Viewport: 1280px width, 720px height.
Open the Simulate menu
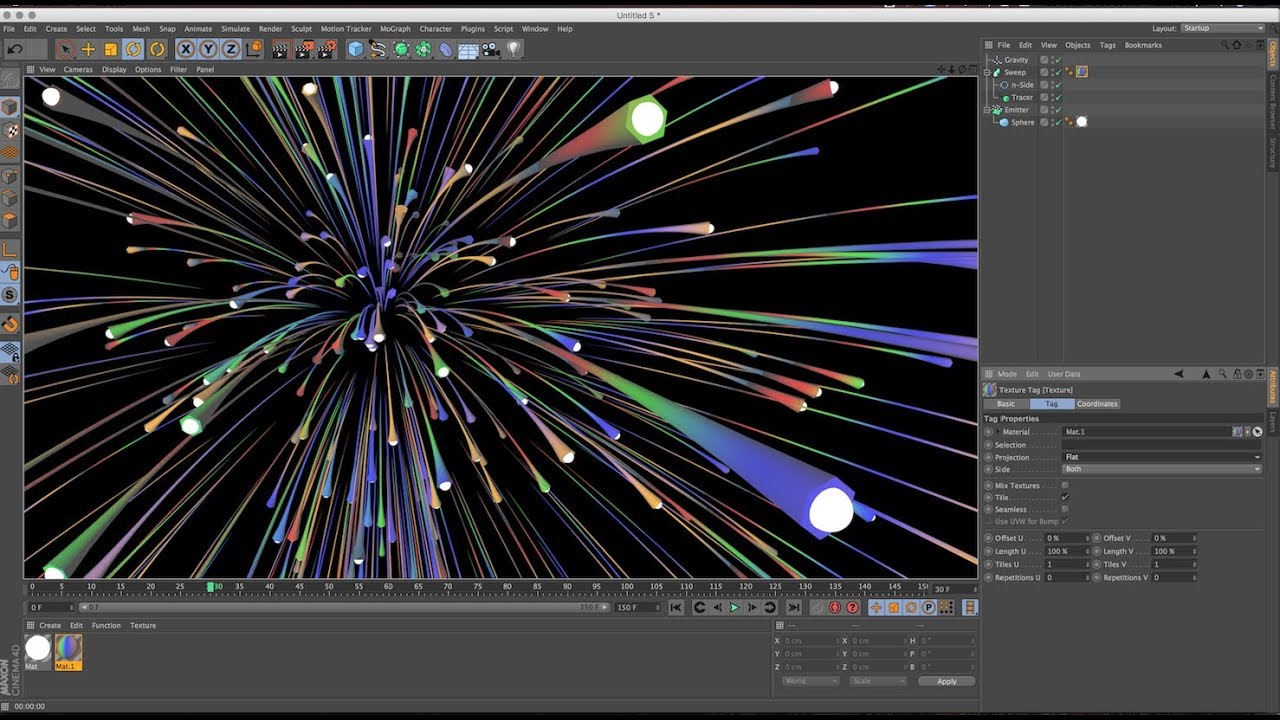[x=235, y=29]
